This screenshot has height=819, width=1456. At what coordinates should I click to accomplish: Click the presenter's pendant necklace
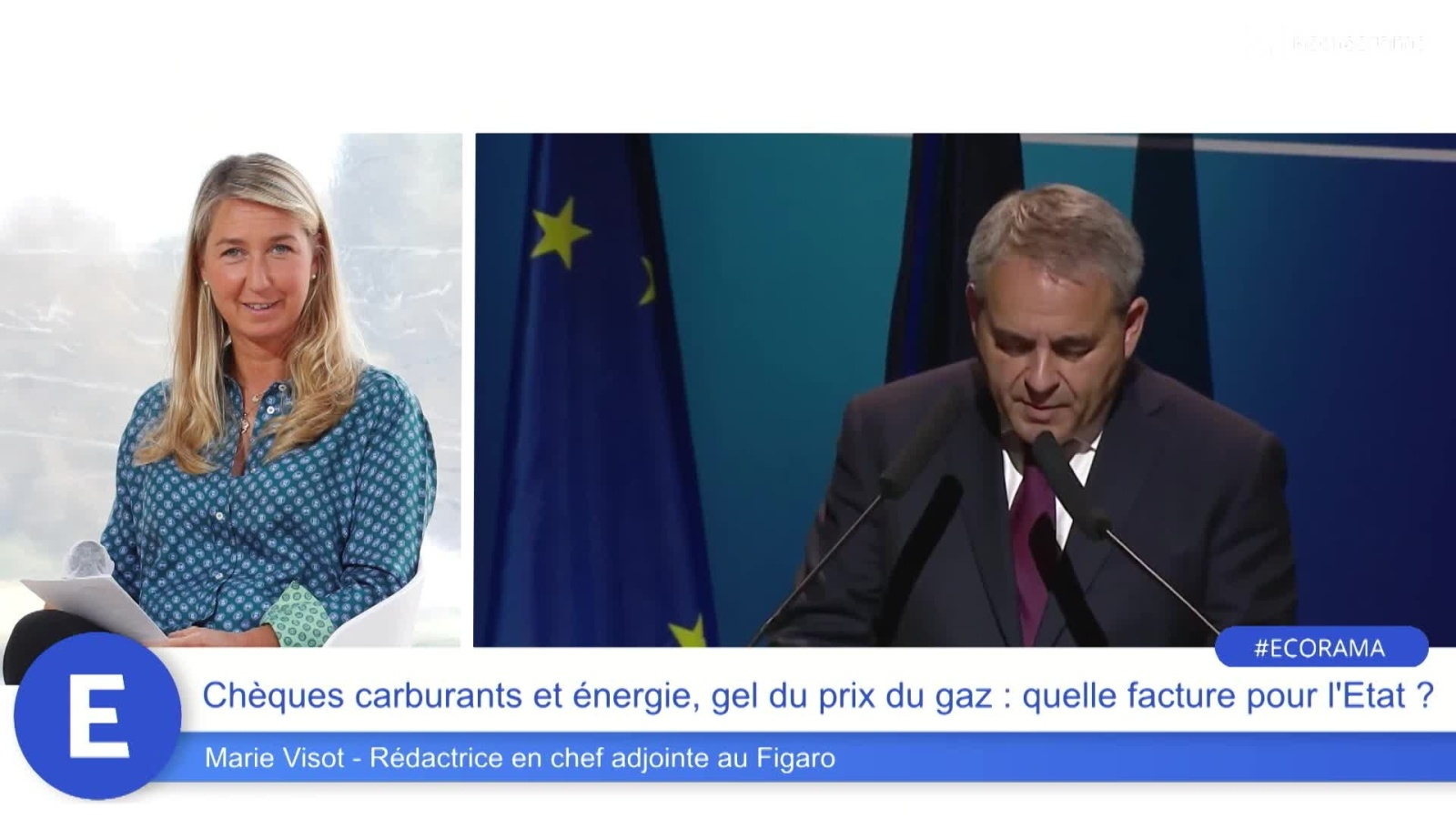pos(246,420)
